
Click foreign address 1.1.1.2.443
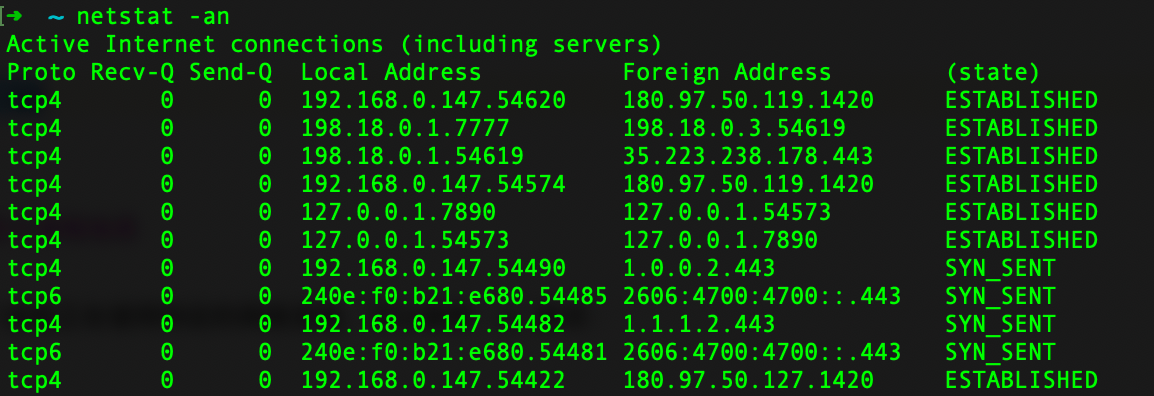[699, 324]
